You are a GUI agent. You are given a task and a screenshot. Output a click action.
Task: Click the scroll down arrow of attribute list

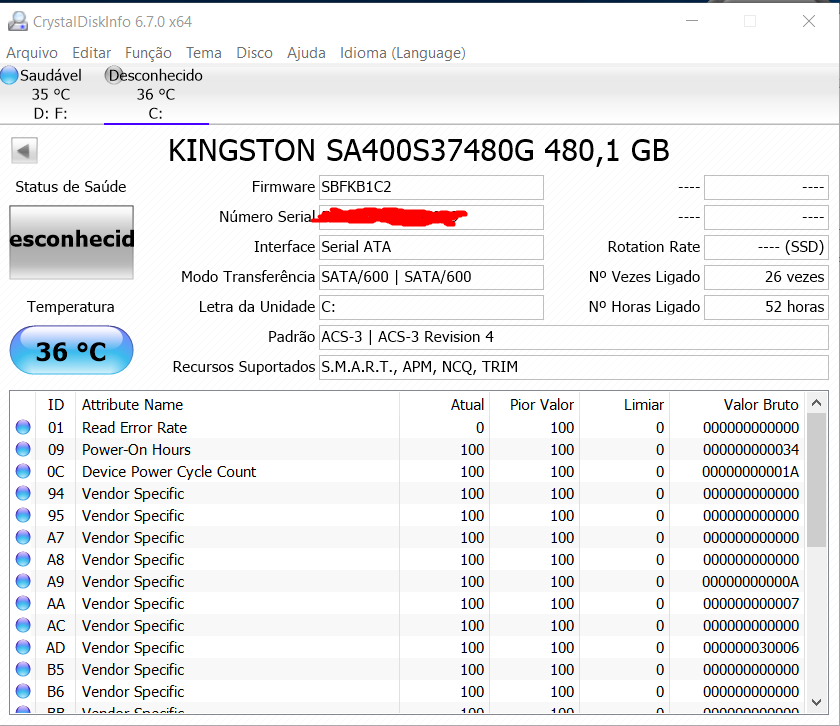[x=816, y=702]
